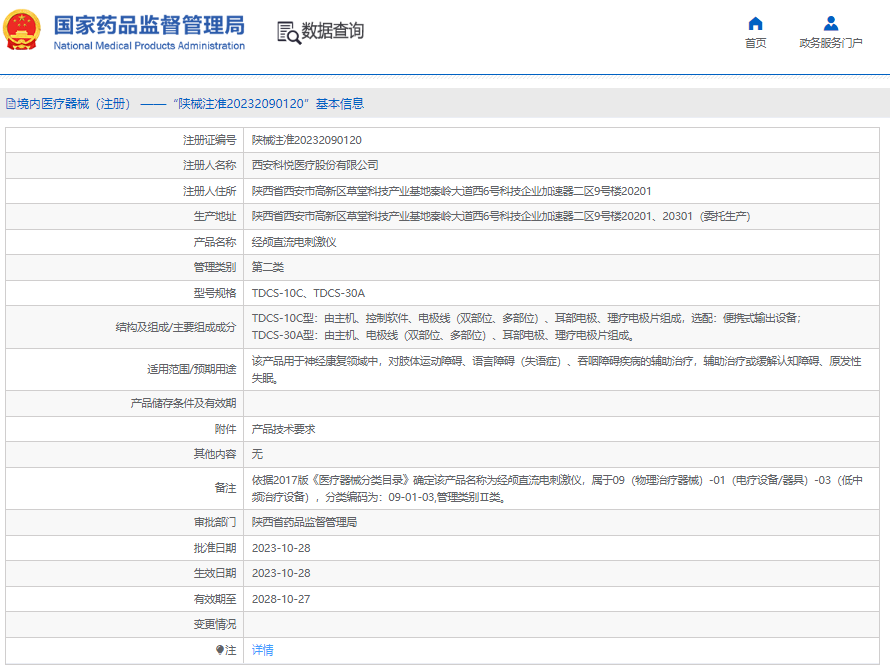
Task: Click the 适用范围 intended use description
Action: (556, 369)
